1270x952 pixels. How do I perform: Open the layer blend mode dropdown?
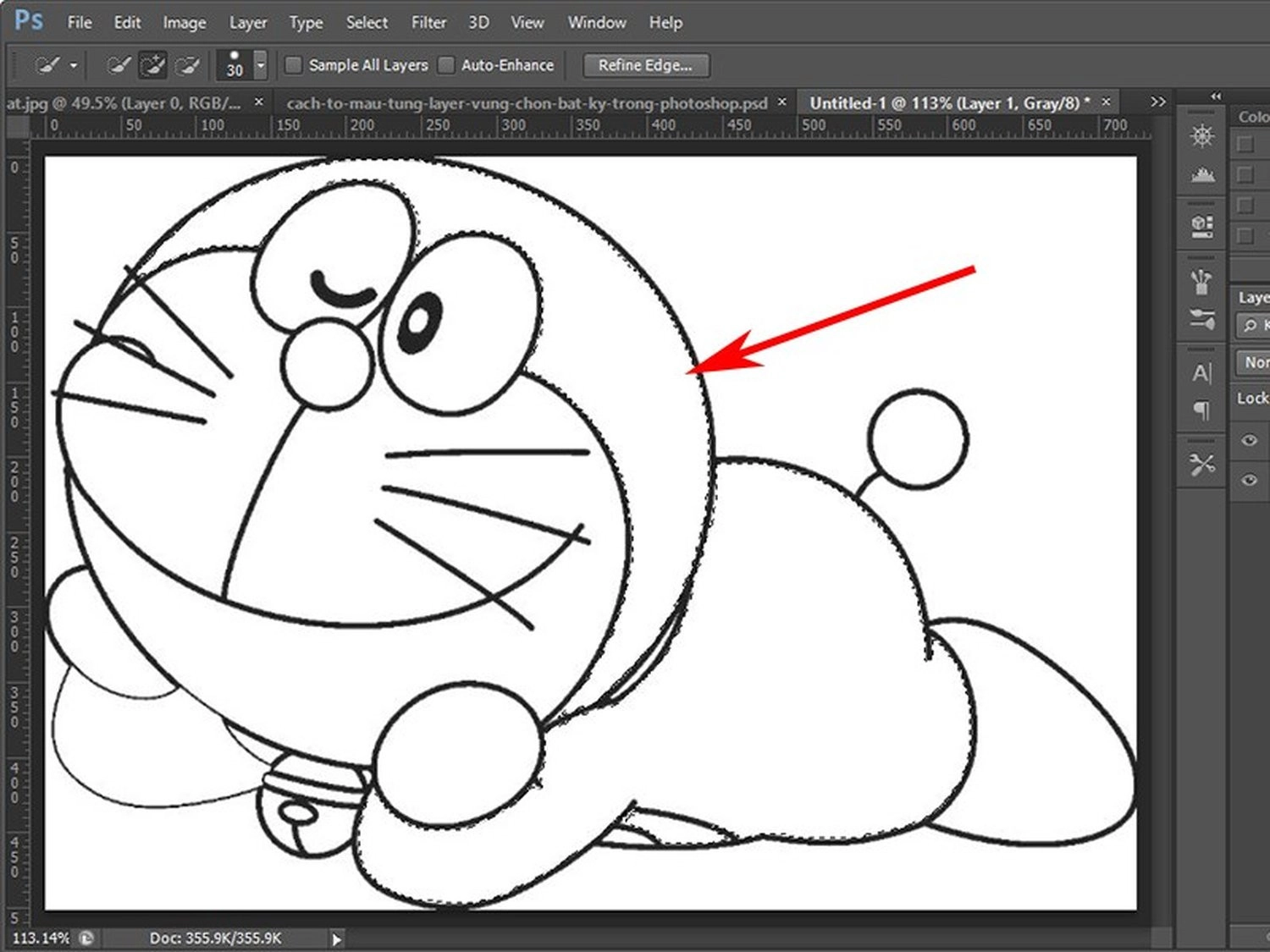tap(1253, 362)
